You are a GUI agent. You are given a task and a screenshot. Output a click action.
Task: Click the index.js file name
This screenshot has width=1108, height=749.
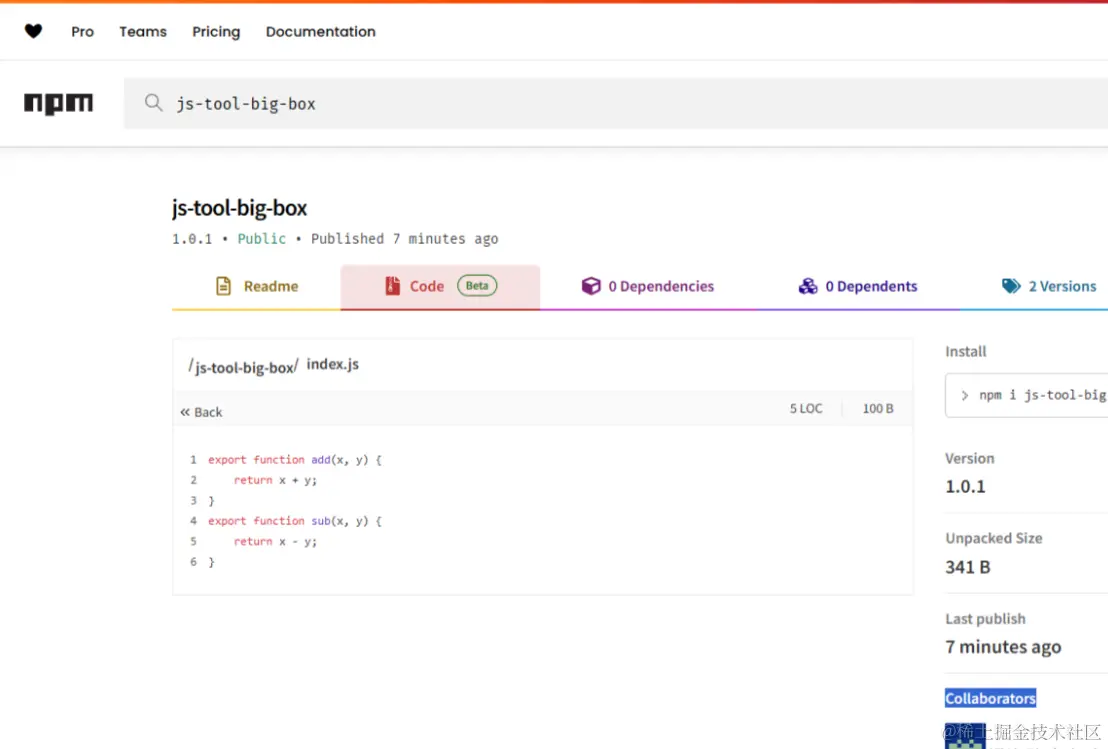[x=333, y=365]
